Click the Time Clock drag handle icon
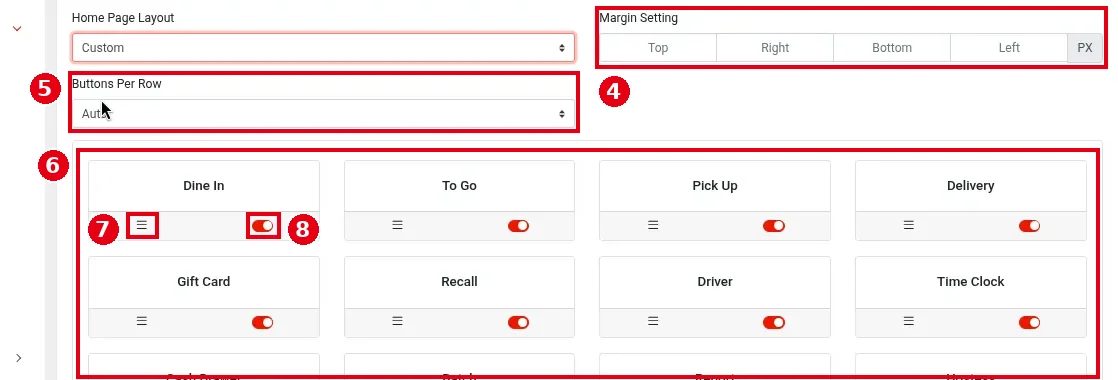Image resolution: width=1118 pixels, height=380 pixels. click(x=908, y=322)
